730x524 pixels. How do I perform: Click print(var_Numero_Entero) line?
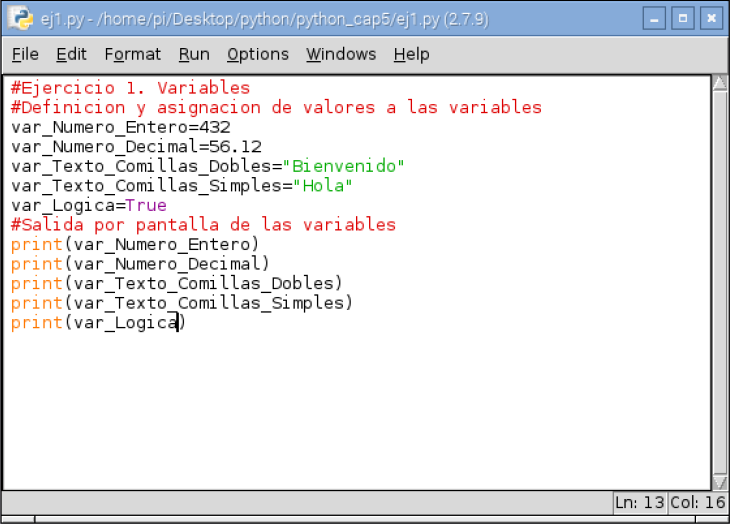coord(135,244)
